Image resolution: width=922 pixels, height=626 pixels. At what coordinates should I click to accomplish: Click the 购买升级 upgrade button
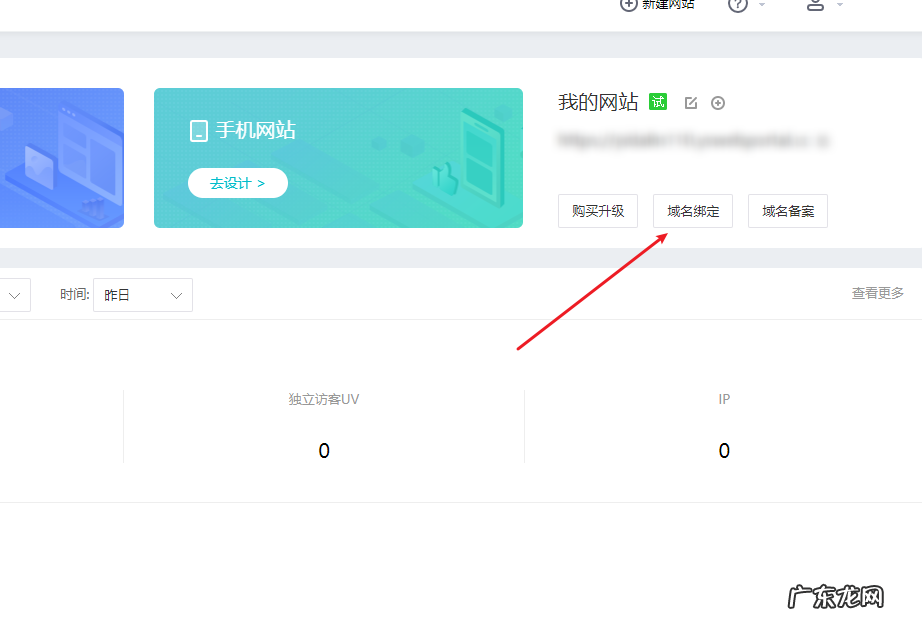click(597, 210)
